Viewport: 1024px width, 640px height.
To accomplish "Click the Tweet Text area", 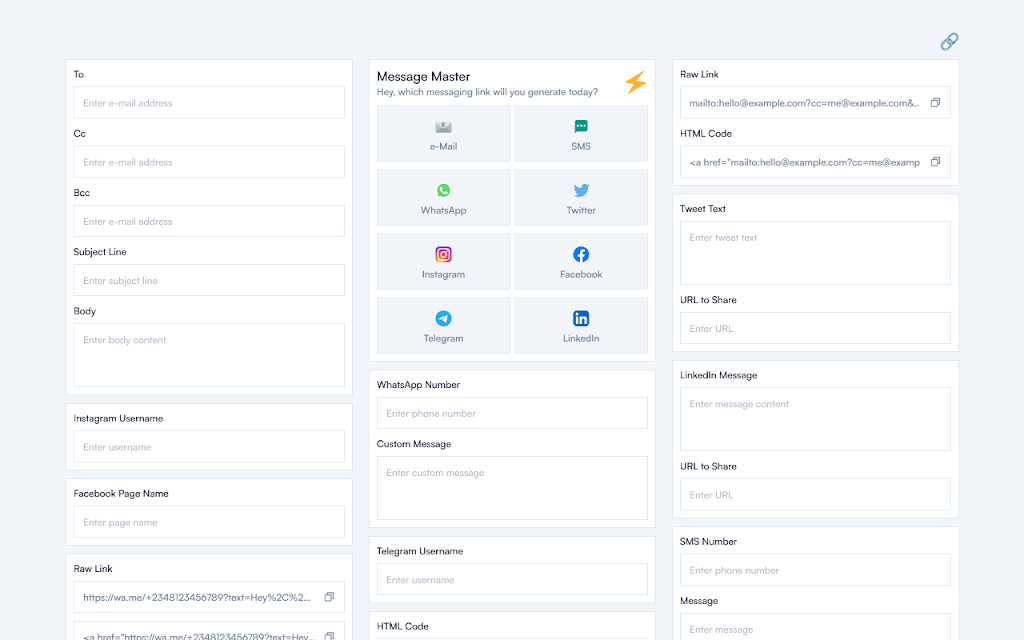I will click(x=815, y=253).
